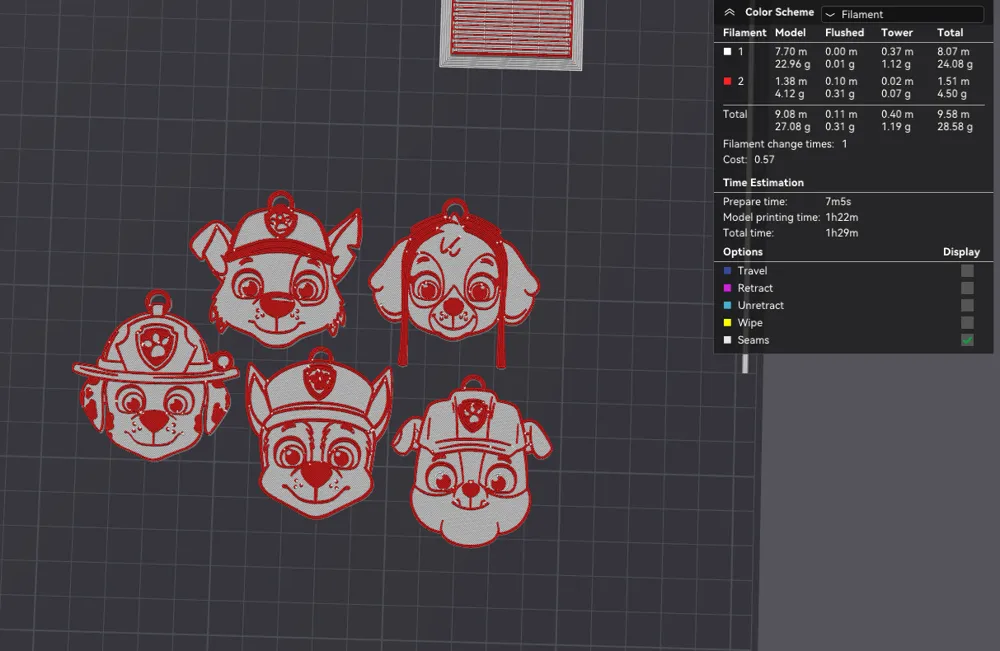
Task: Click the white Seams legend swatch
Action: 727,340
